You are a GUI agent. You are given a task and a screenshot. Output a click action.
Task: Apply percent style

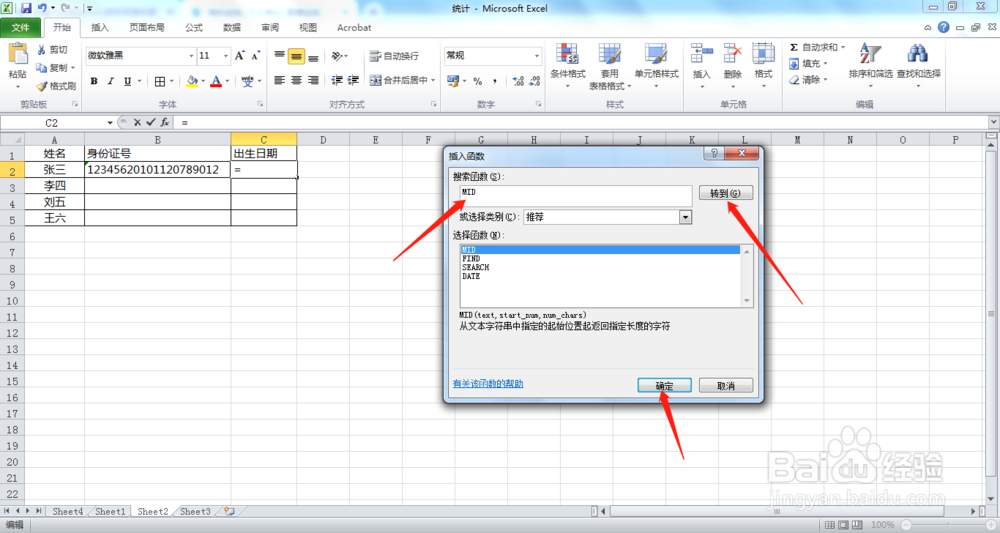478,81
